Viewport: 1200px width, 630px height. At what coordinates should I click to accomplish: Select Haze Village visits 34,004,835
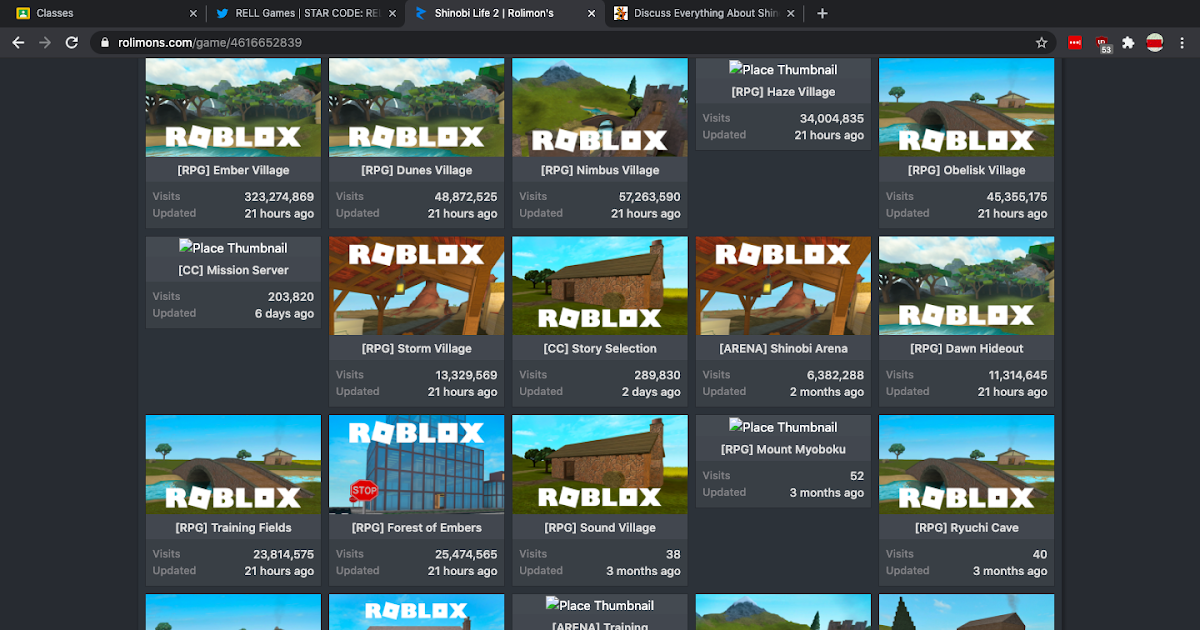[832, 118]
